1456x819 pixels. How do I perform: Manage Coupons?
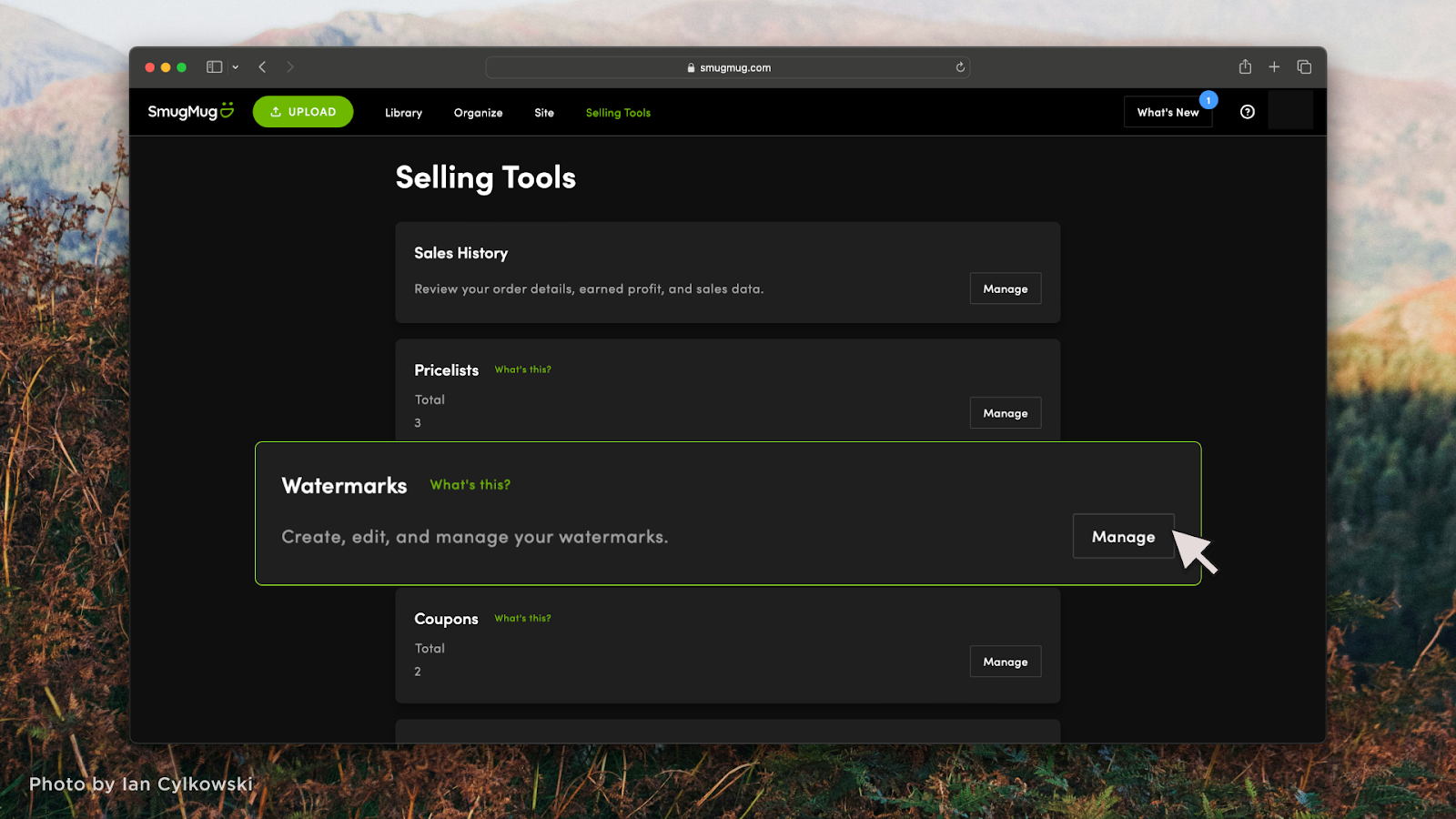pyautogui.click(x=1006, y=662)
